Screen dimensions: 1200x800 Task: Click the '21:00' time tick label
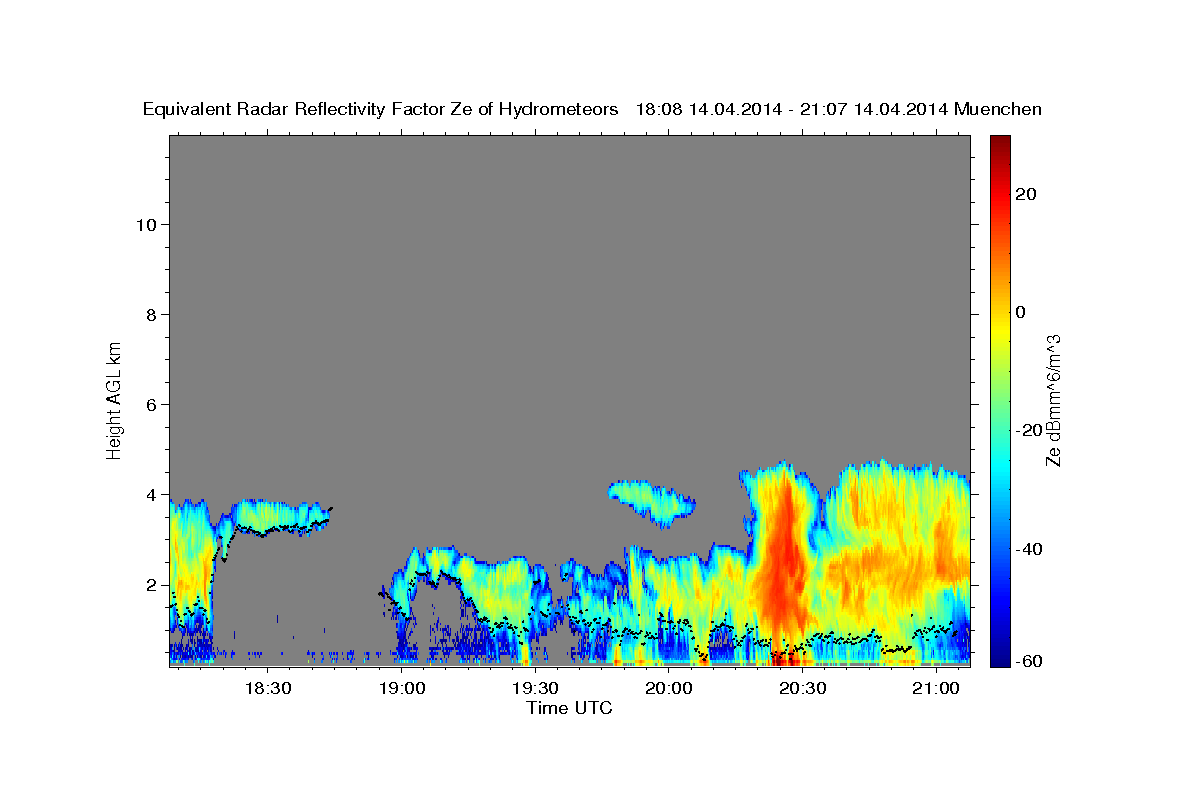tap(935, 688)
